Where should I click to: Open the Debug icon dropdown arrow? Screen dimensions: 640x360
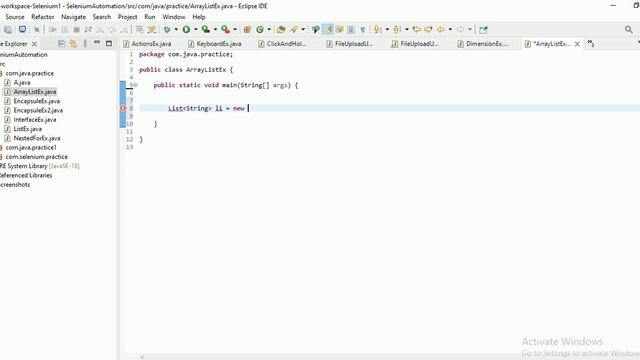pos(176,29)
